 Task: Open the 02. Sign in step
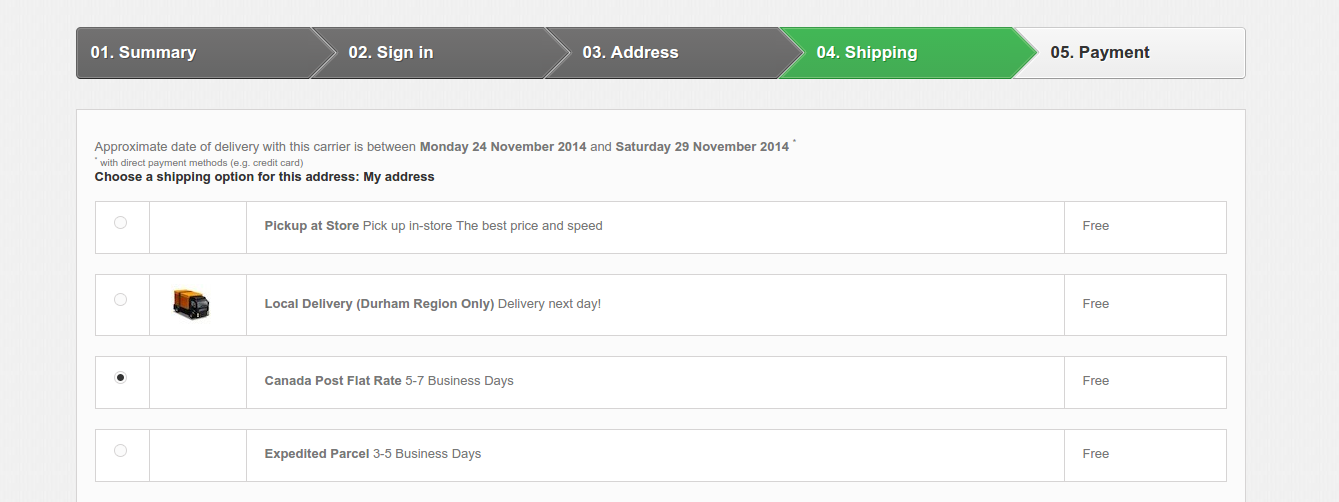coord(391,53)
